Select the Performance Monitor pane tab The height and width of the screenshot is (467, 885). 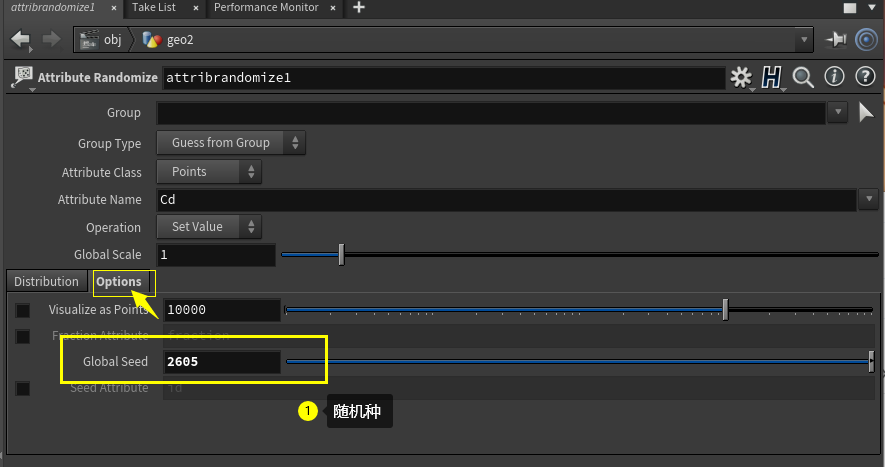tap(266, 7)
